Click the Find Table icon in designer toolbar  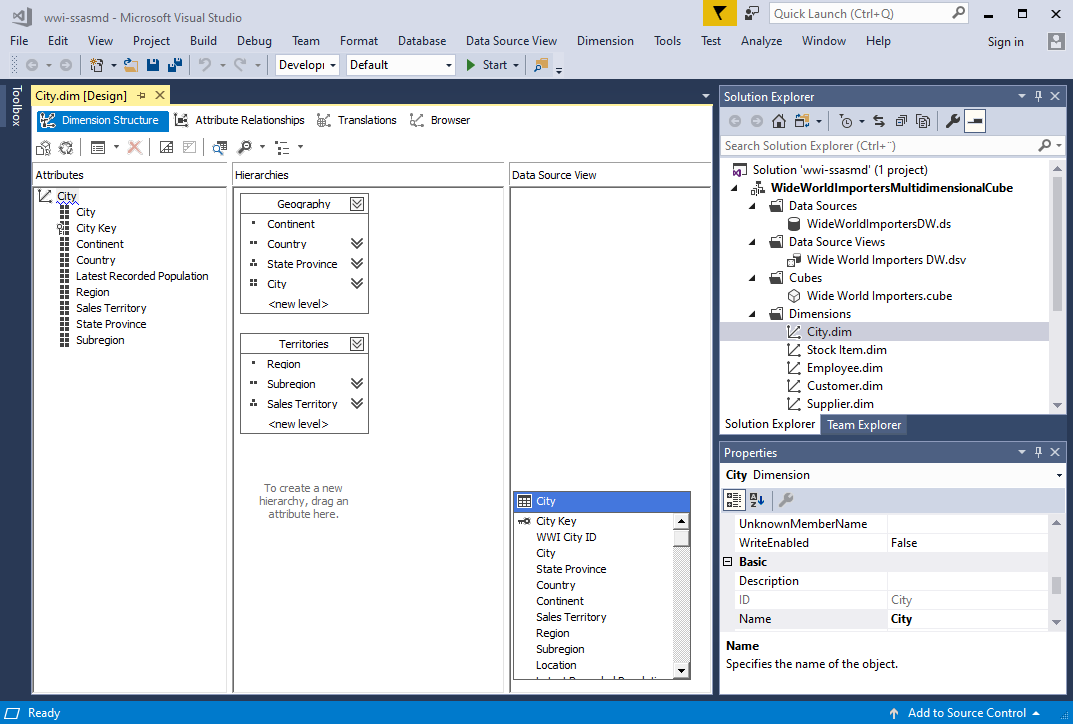[219, 147]
